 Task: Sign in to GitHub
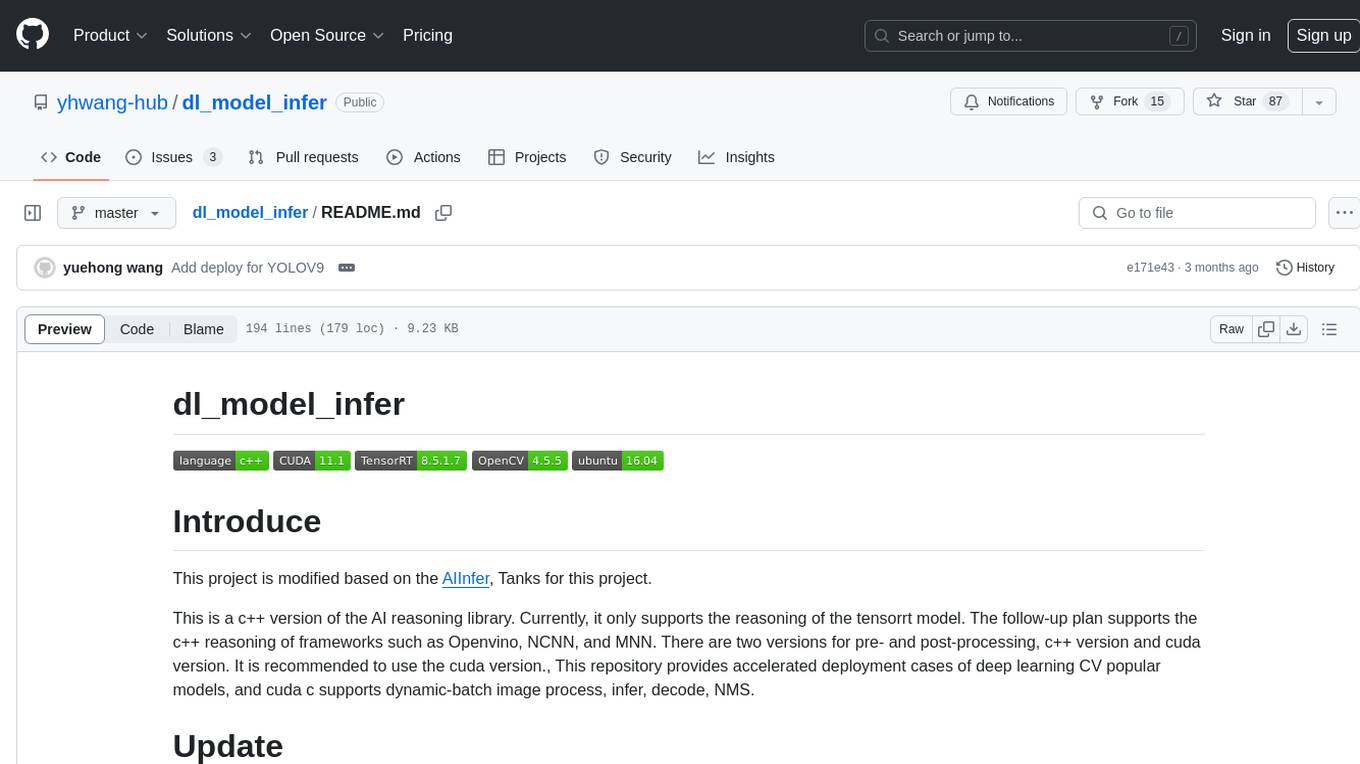click(1245, 35)
